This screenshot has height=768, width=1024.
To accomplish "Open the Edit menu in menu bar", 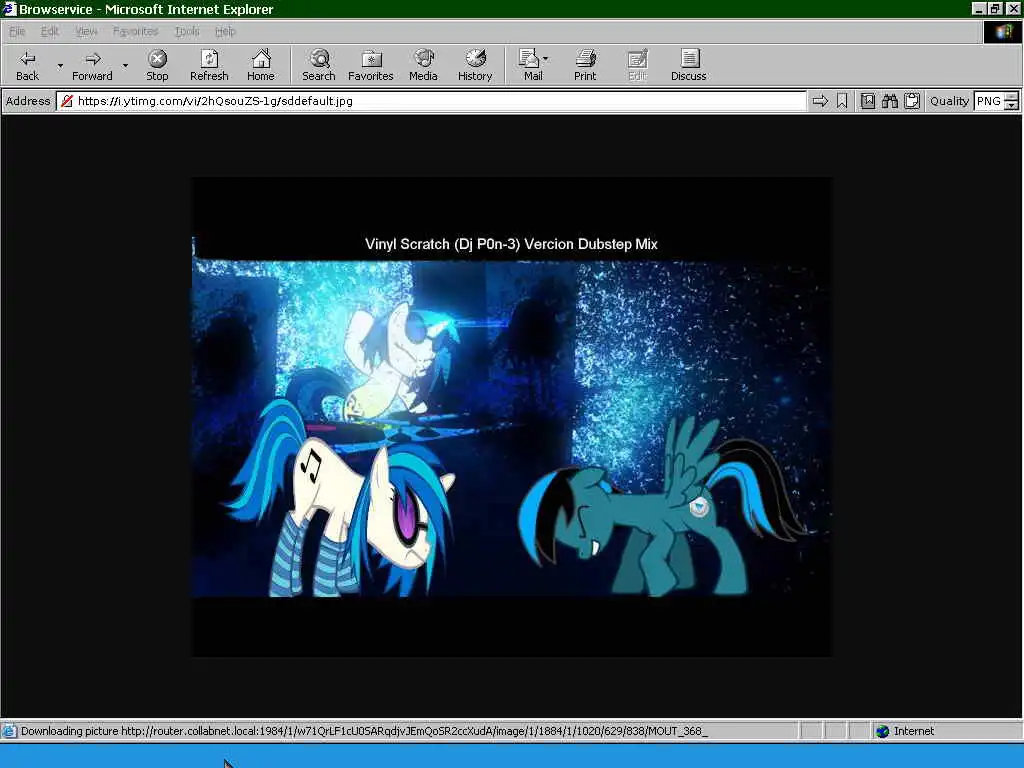I will (x=50, y=31).
